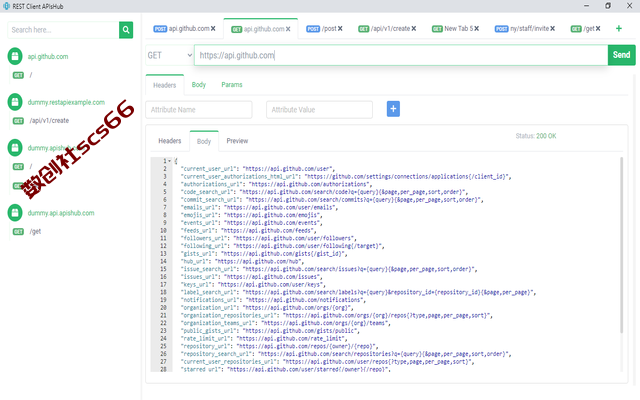The width and height of the screenshot is (640, 400).
Task: Open the /get request in the sidebar
Action: tap(35, 231)
